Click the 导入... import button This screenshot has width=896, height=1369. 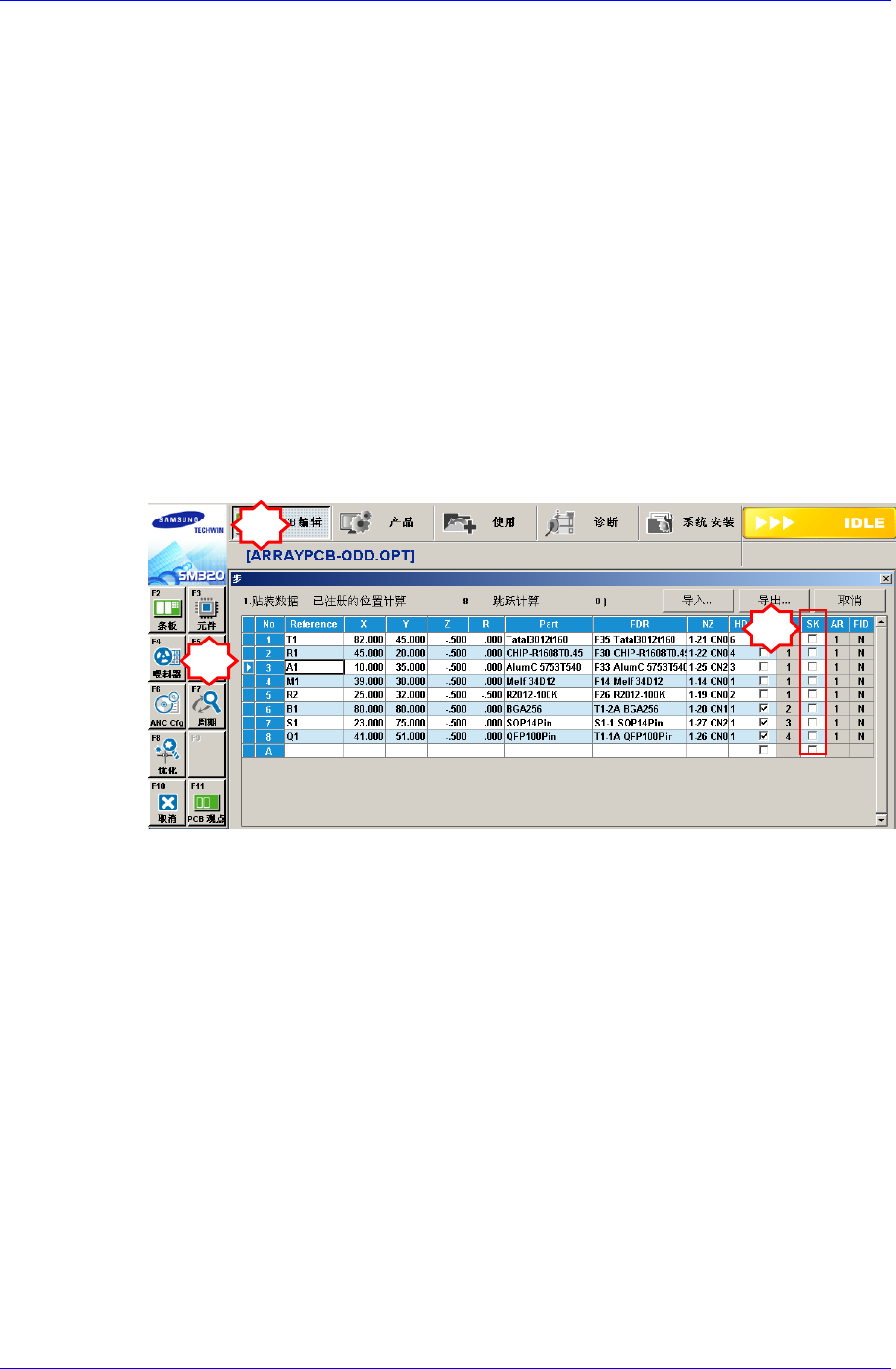pyautogui.click(x=698, y=601)
